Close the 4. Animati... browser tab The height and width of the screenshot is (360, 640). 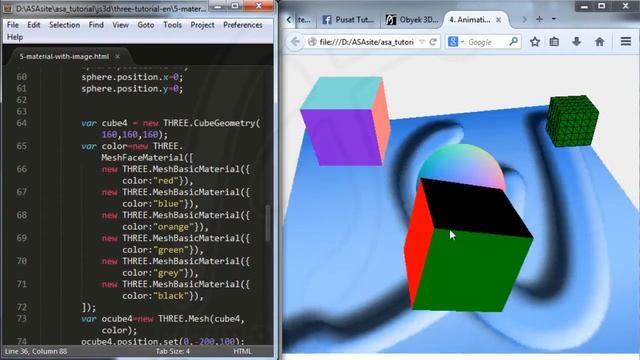point(498,20)
